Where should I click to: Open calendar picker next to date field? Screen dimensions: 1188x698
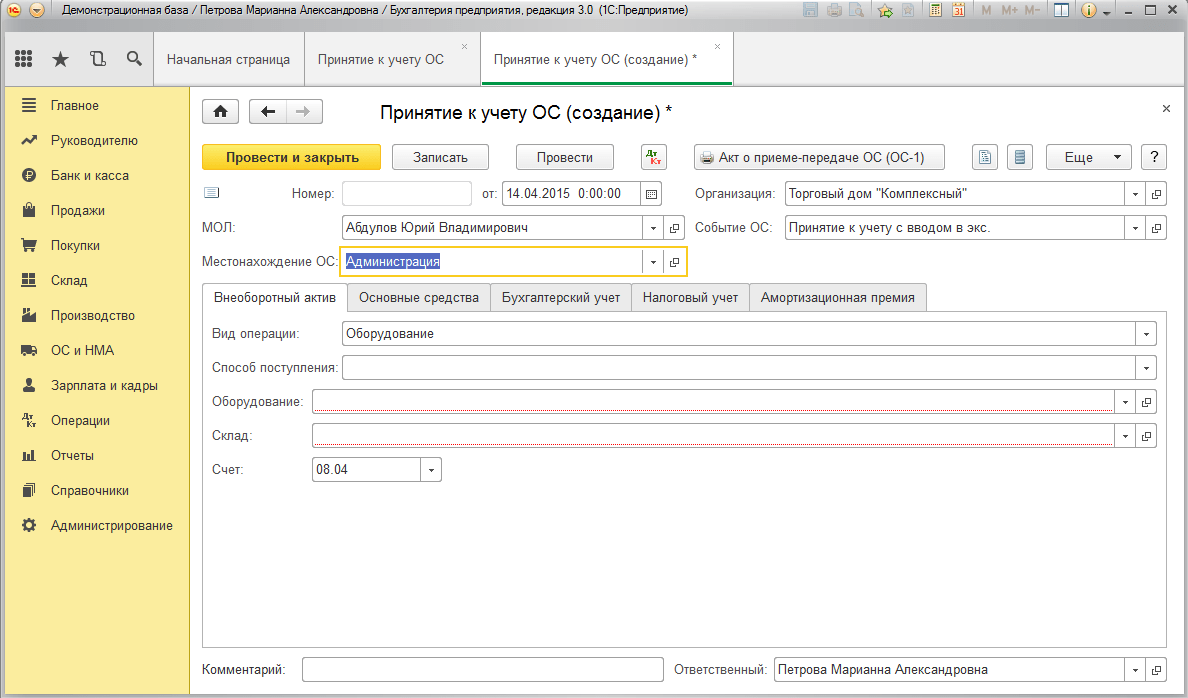651,194
